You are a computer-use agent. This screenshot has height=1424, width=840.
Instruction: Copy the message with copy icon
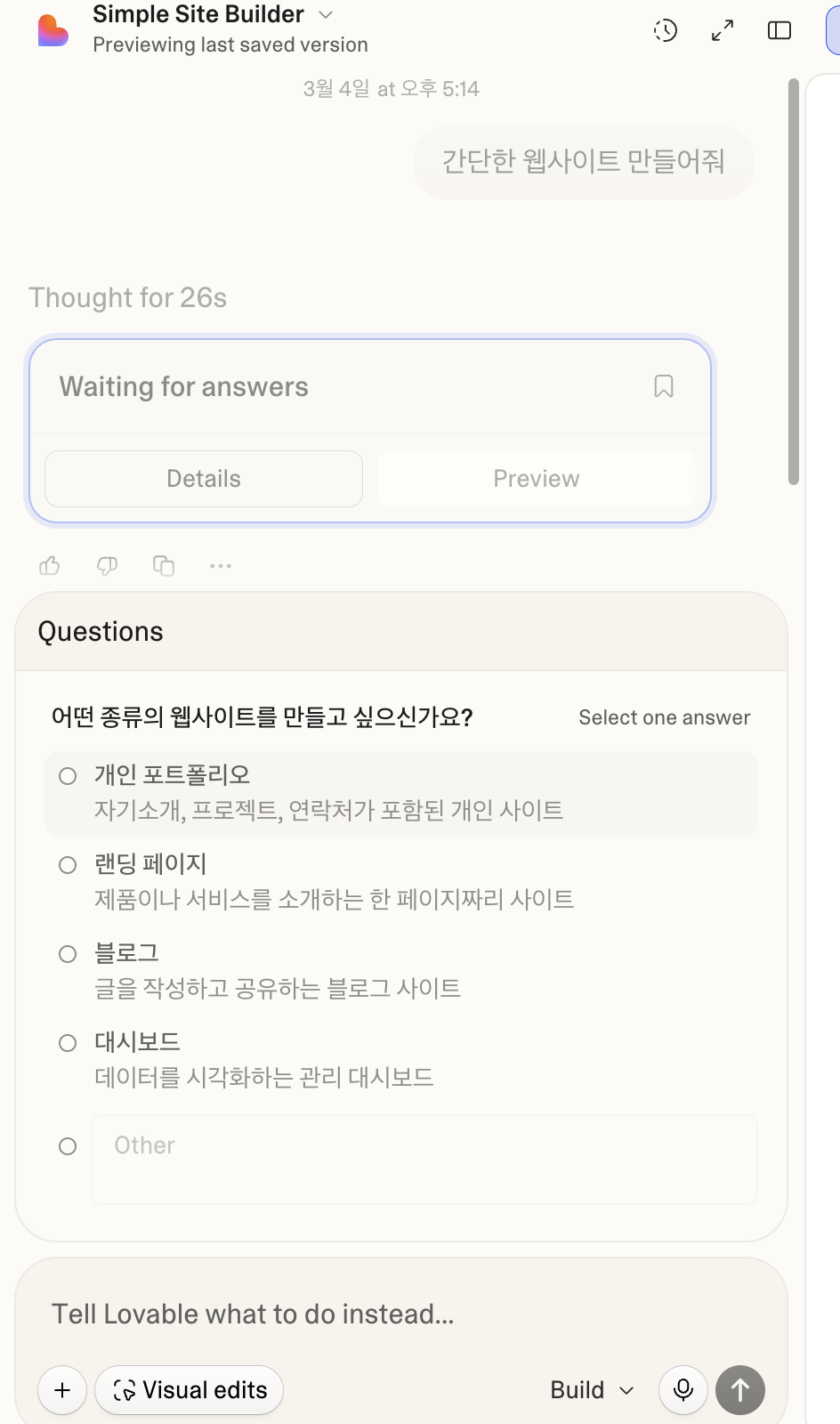tap(164, 565)
